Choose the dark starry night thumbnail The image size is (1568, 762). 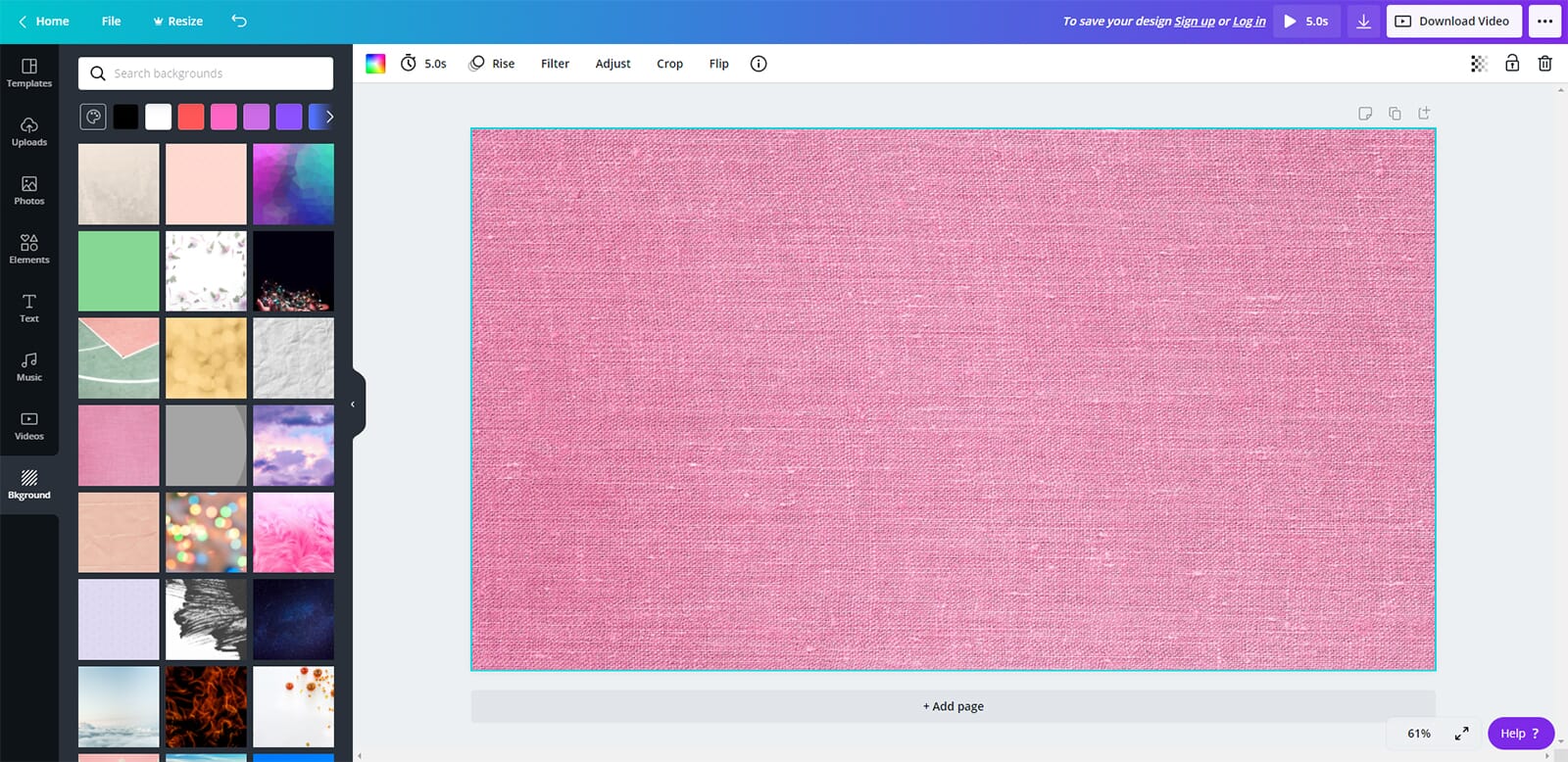(293, 620)
